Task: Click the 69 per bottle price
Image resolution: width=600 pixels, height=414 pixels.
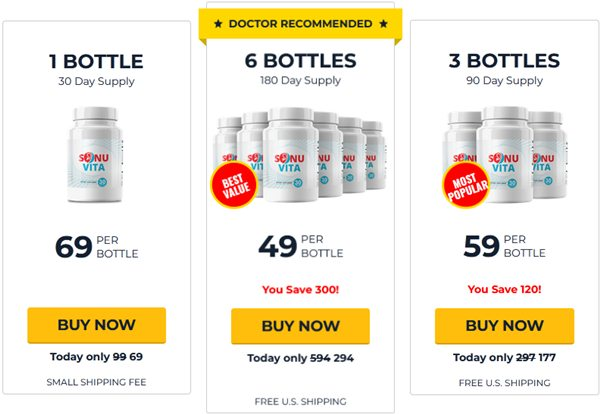Action: [96, 247]
